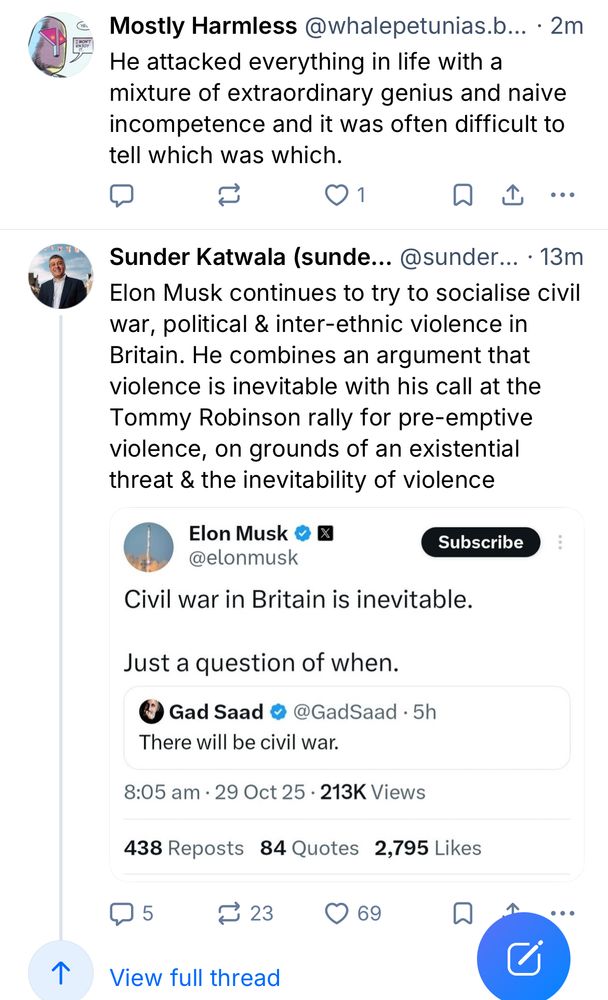The image size is (608, 1000).
Task: Compose a new post
Action: 523,958
